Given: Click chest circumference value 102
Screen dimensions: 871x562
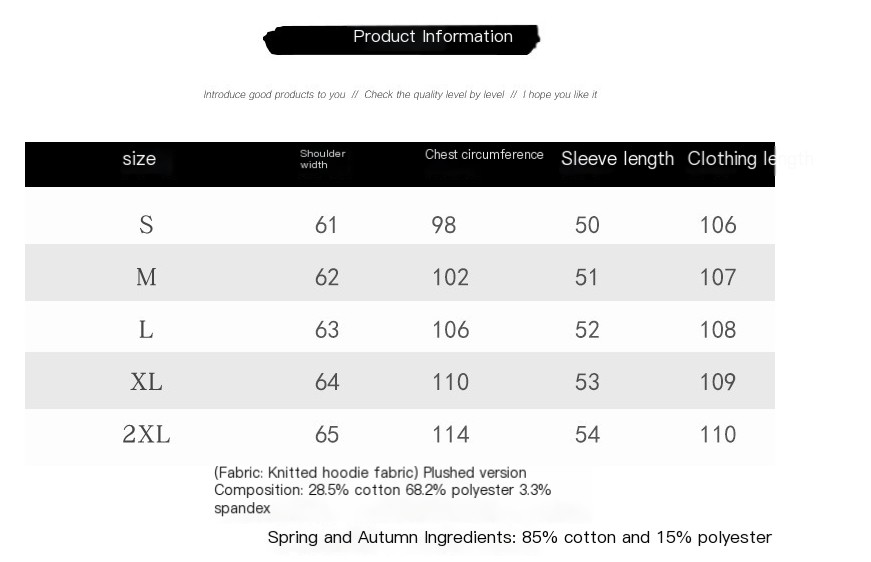Looking at the screenshot, I should click(450, 277).
